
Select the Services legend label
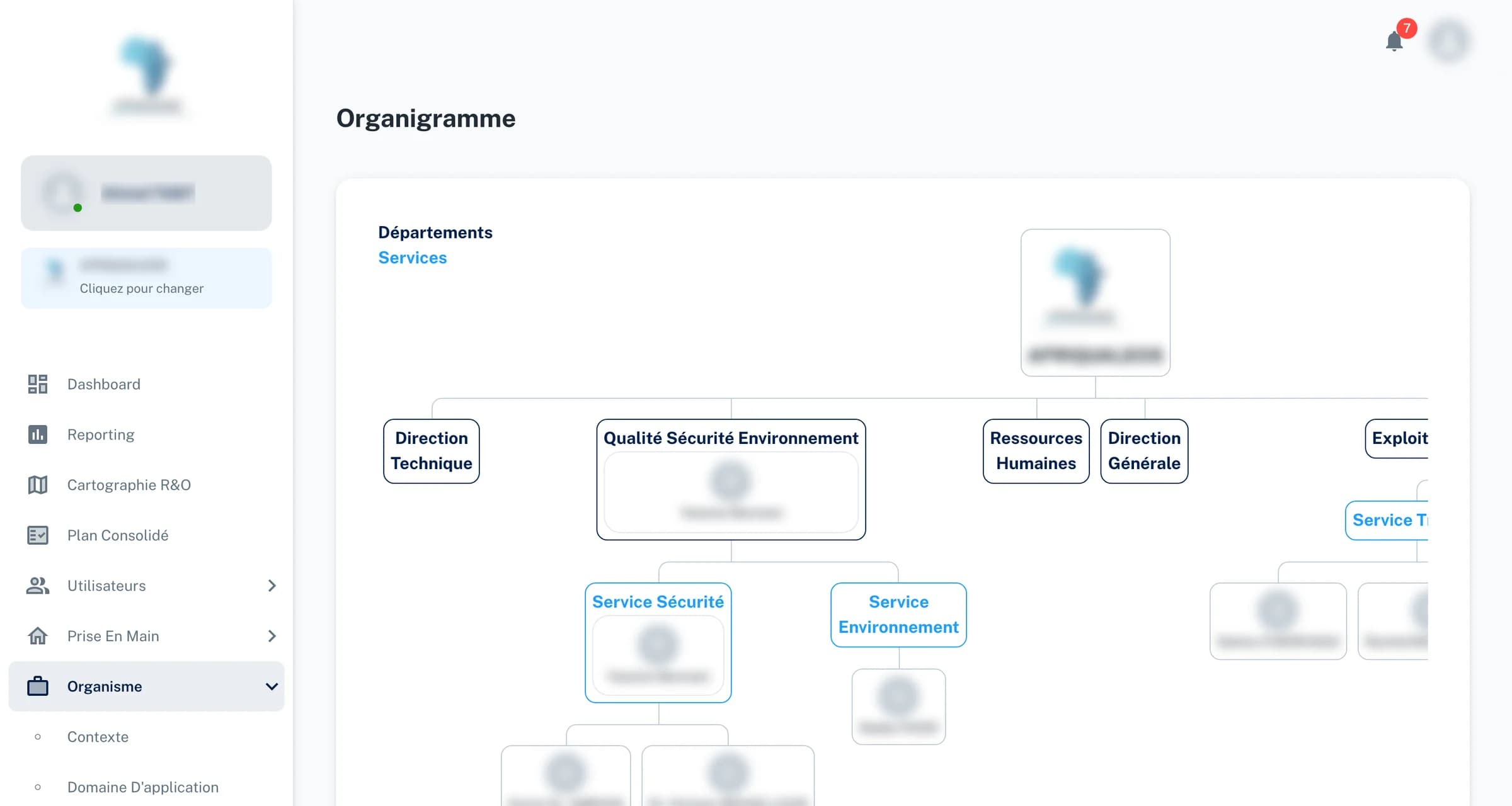[412, 258]
